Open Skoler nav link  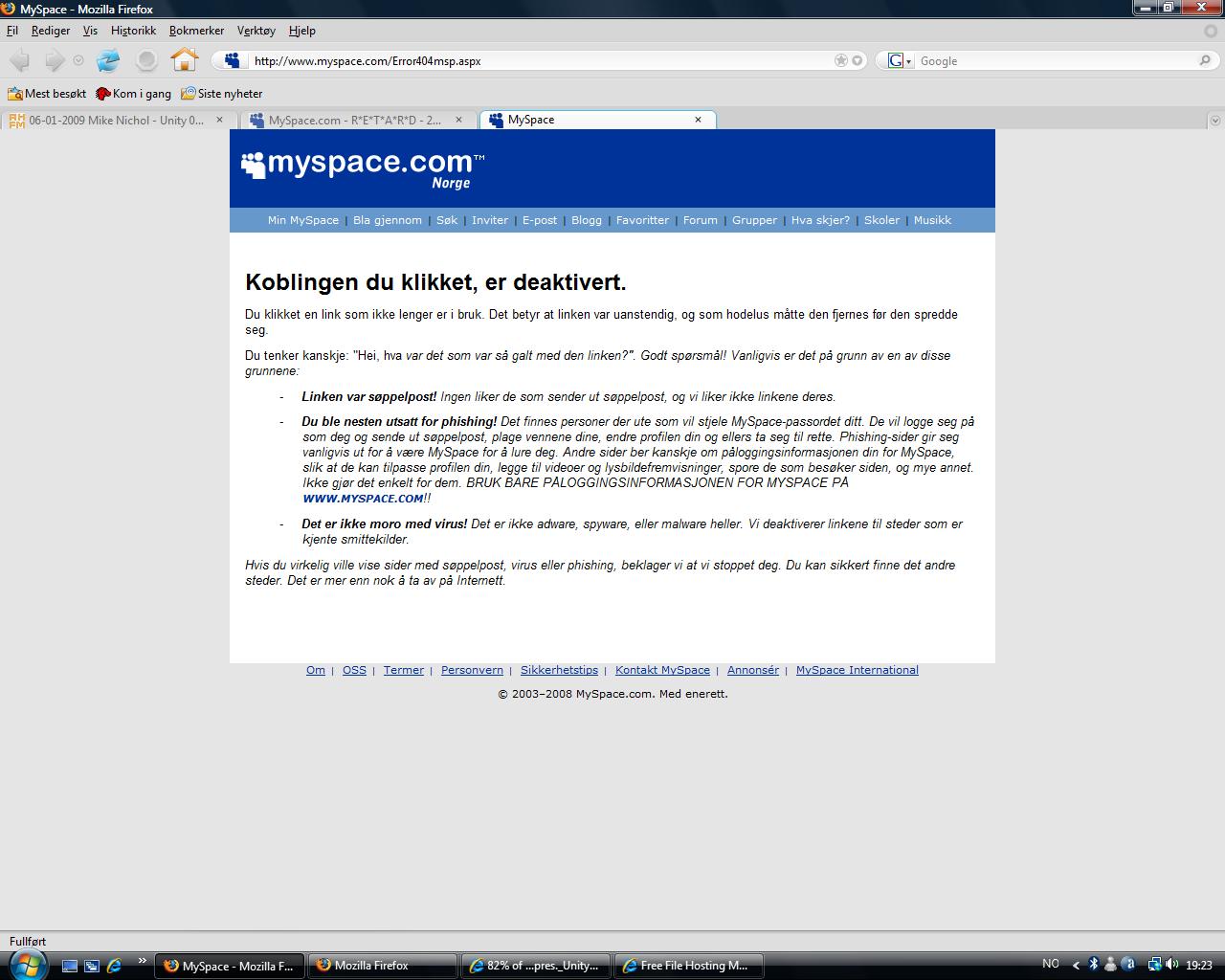click(881, 220)
